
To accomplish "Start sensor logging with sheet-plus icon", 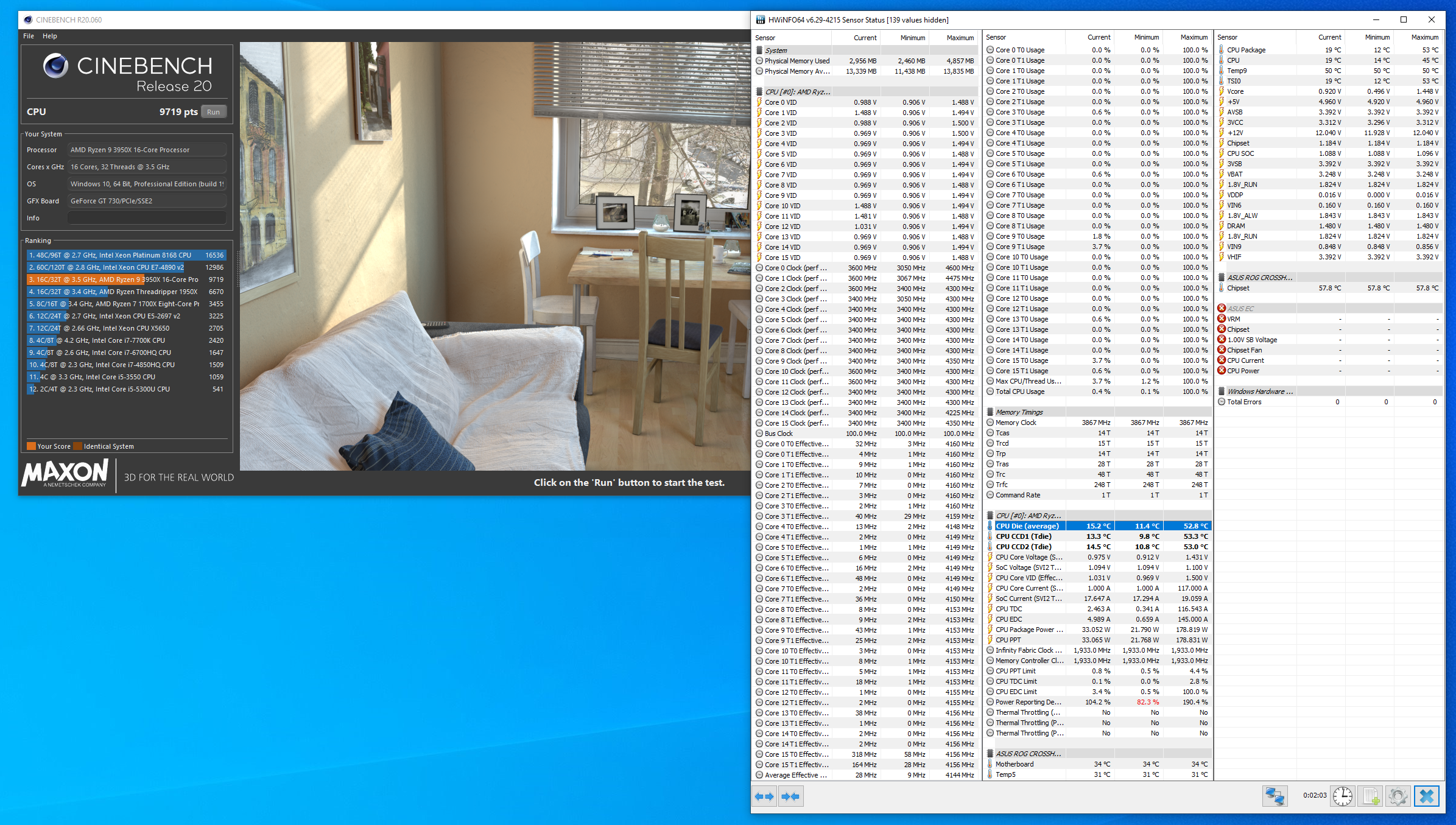I will pyautogui.click(x=1371, y=796).
